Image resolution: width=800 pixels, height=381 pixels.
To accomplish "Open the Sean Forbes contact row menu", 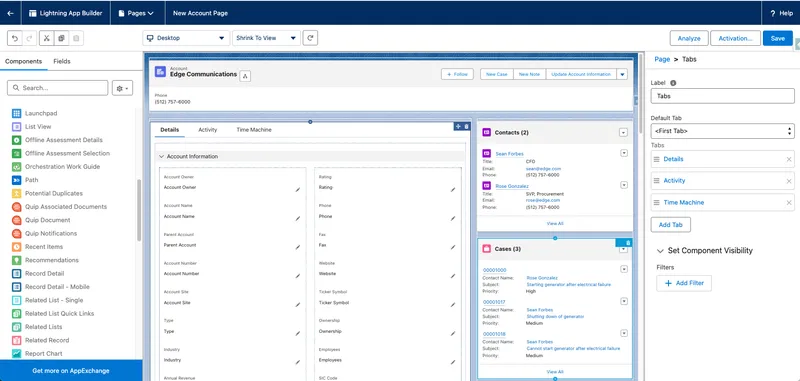I will [623, 153].
